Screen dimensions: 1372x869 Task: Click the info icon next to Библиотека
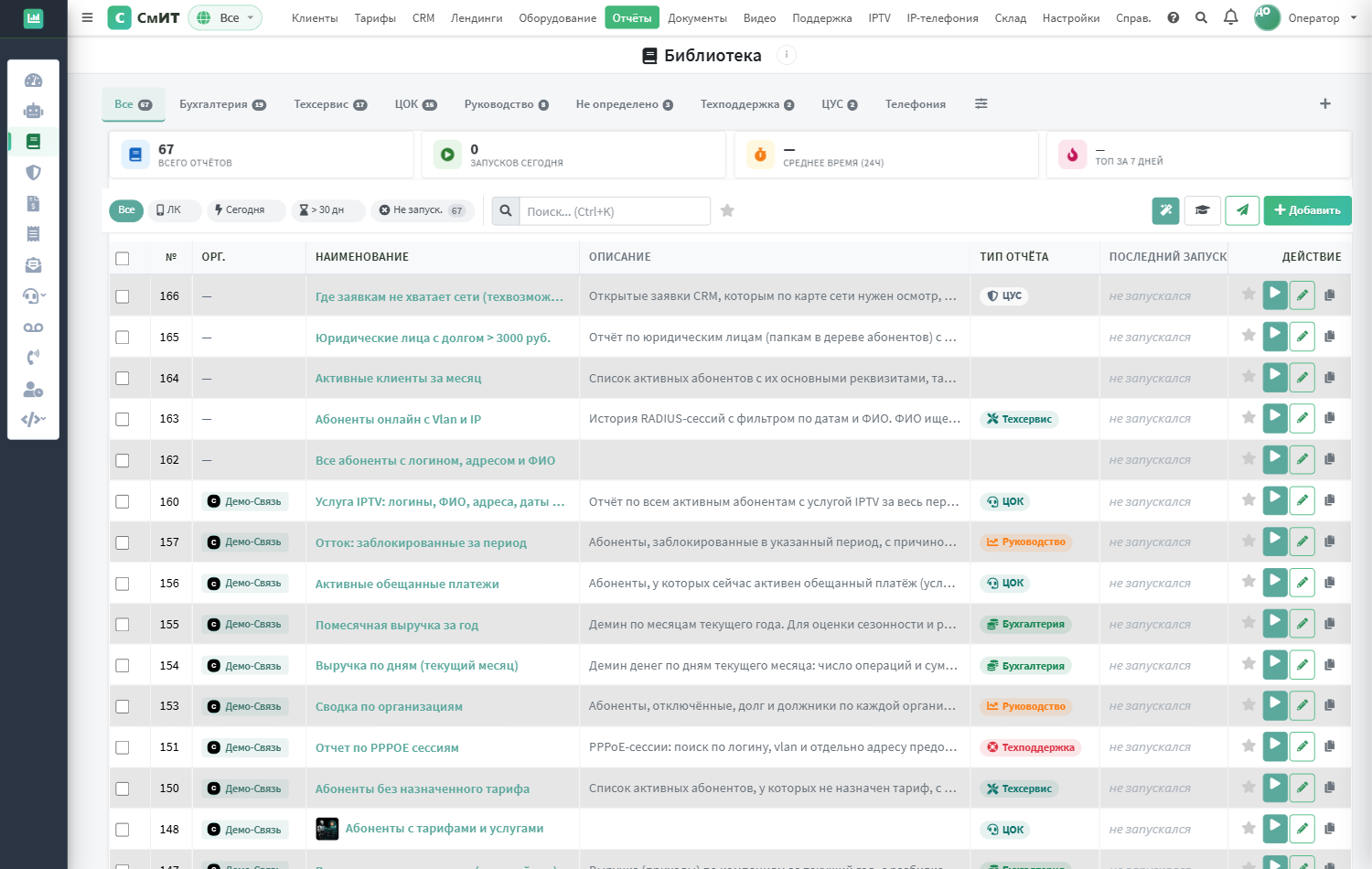tap(786, 55)
